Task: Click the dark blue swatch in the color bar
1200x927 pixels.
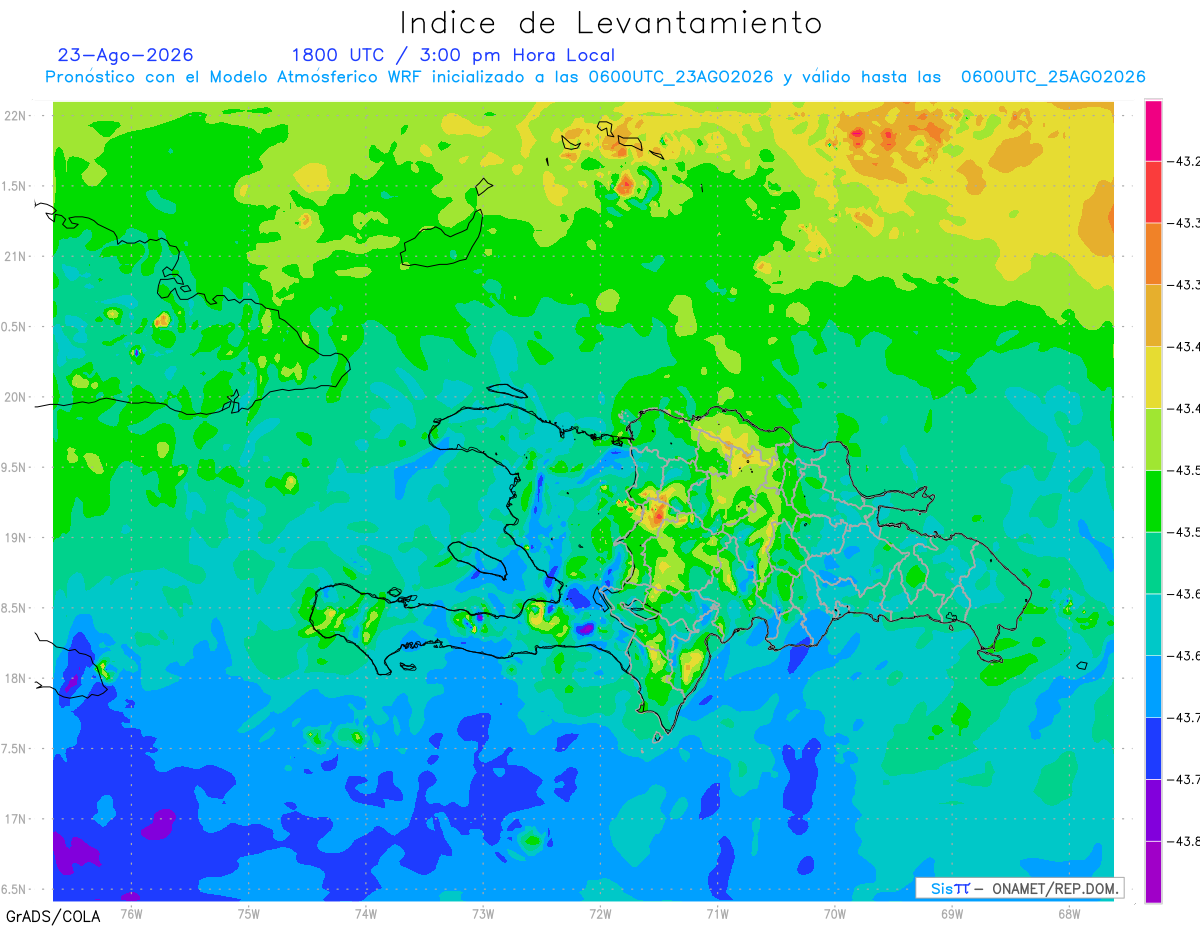Action: (x=1153, y=748)
